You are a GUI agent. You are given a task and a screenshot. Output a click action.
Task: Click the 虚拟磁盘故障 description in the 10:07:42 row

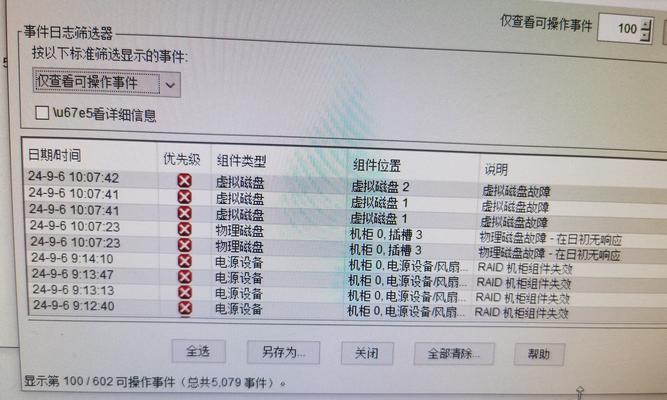(516, 191)
